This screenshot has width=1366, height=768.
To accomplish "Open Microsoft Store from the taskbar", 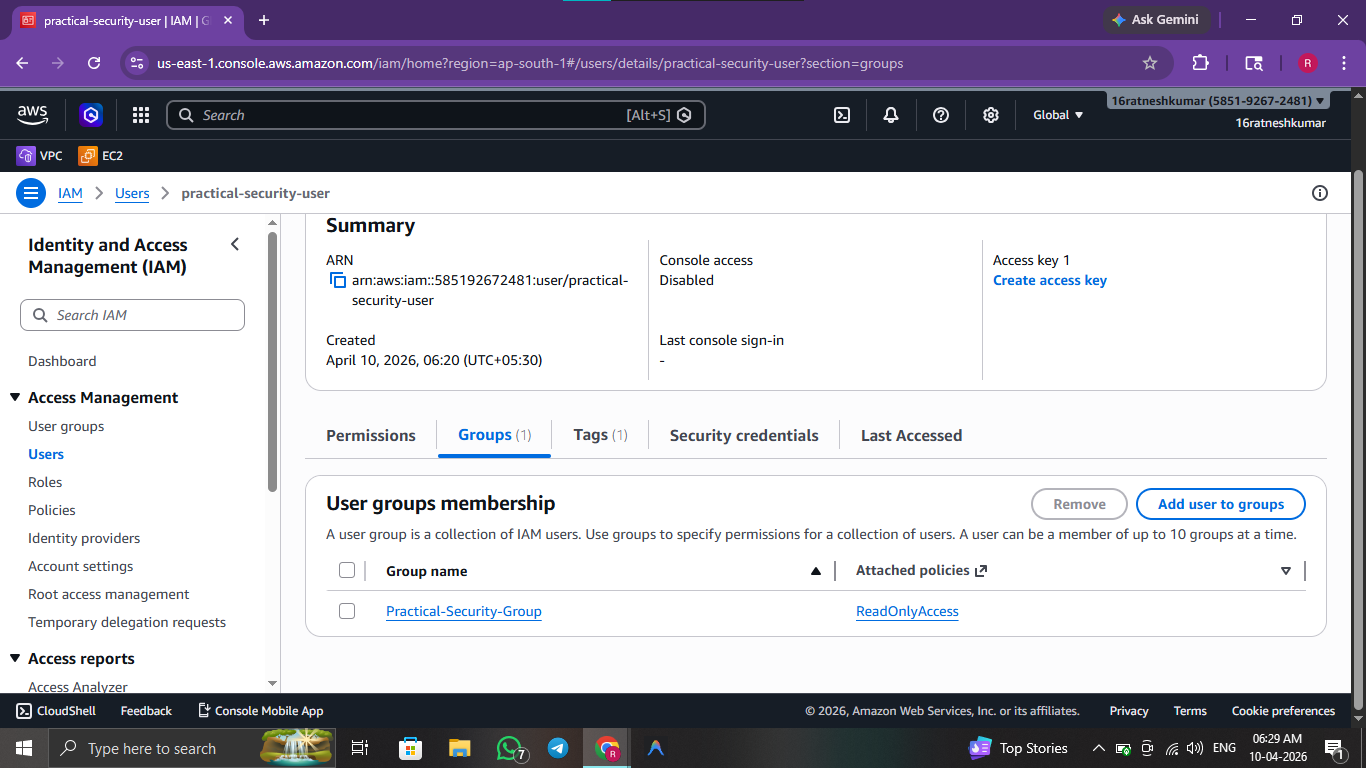I will [410, 748].
